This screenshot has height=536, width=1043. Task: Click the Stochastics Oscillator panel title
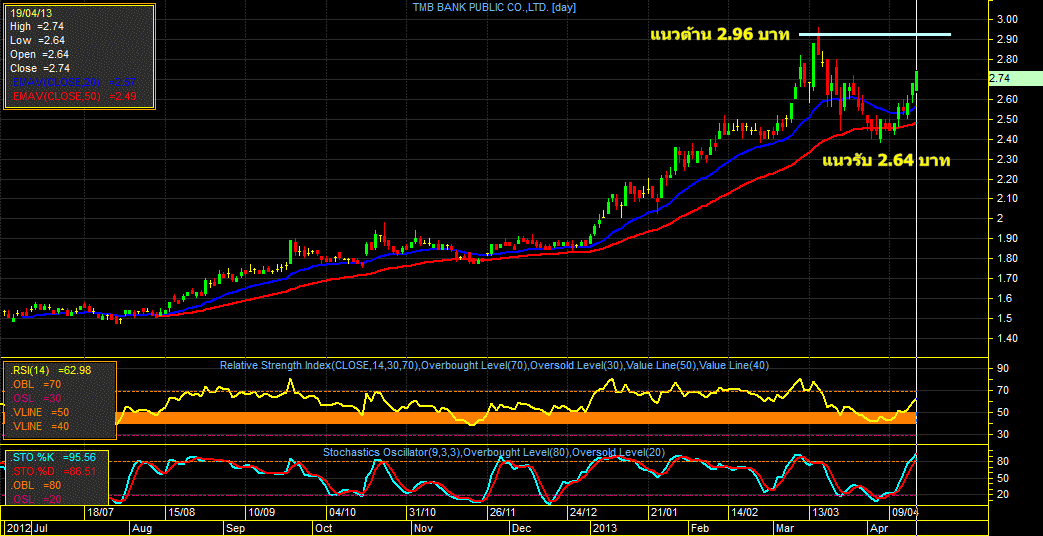(x=494, y=452)
